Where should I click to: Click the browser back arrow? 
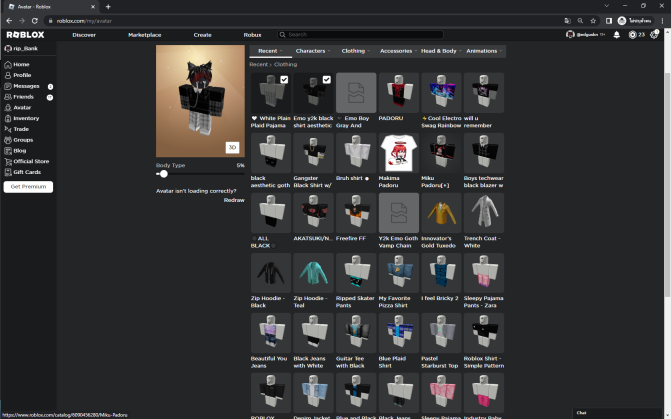9,21
